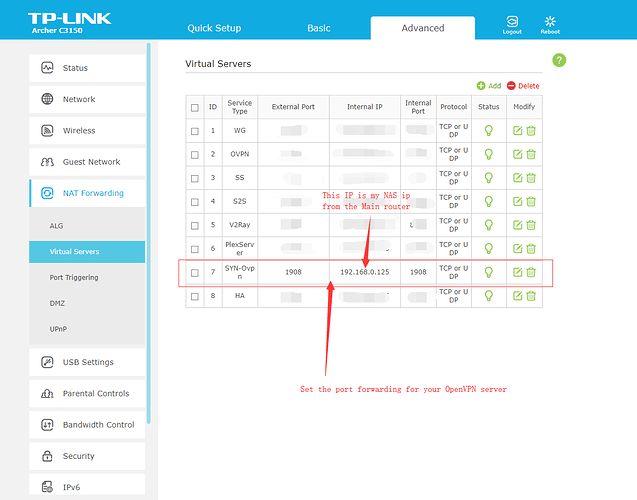Delete the HA entry using trash icon
Viewport: 637px width, 500px height.
coord(531,296)
